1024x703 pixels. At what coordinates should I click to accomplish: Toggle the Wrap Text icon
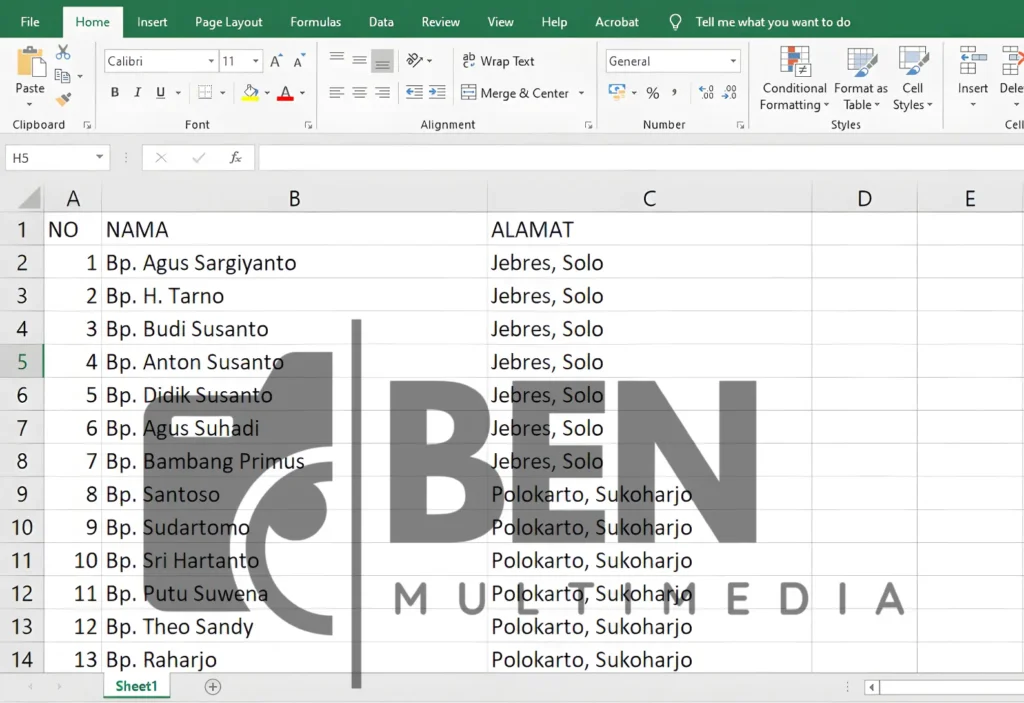(498, 60)
